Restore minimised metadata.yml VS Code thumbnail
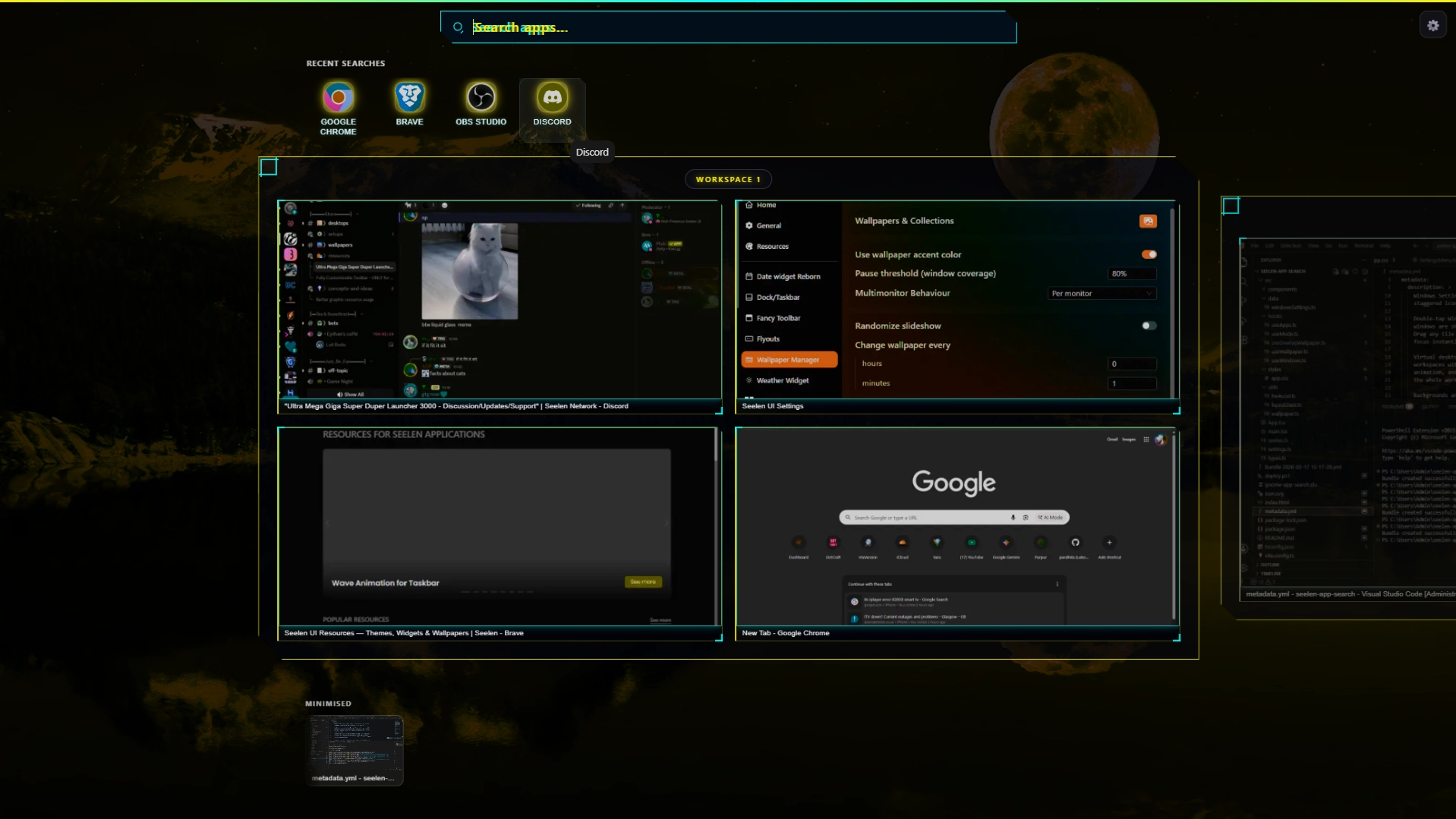This screenshot has width=1456, height=819. [x=355, y=750]
